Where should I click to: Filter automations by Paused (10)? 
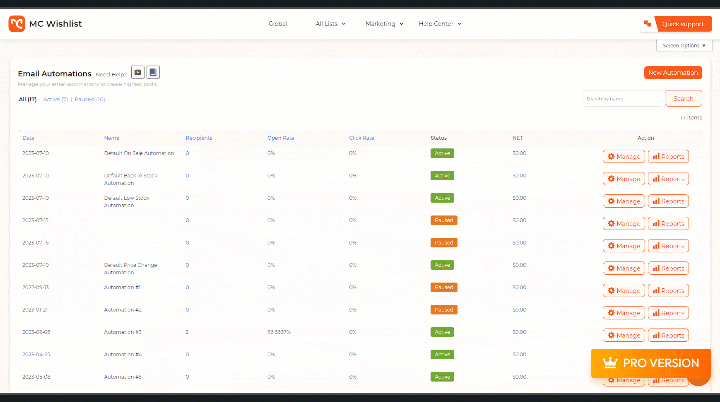pos(90,99)
